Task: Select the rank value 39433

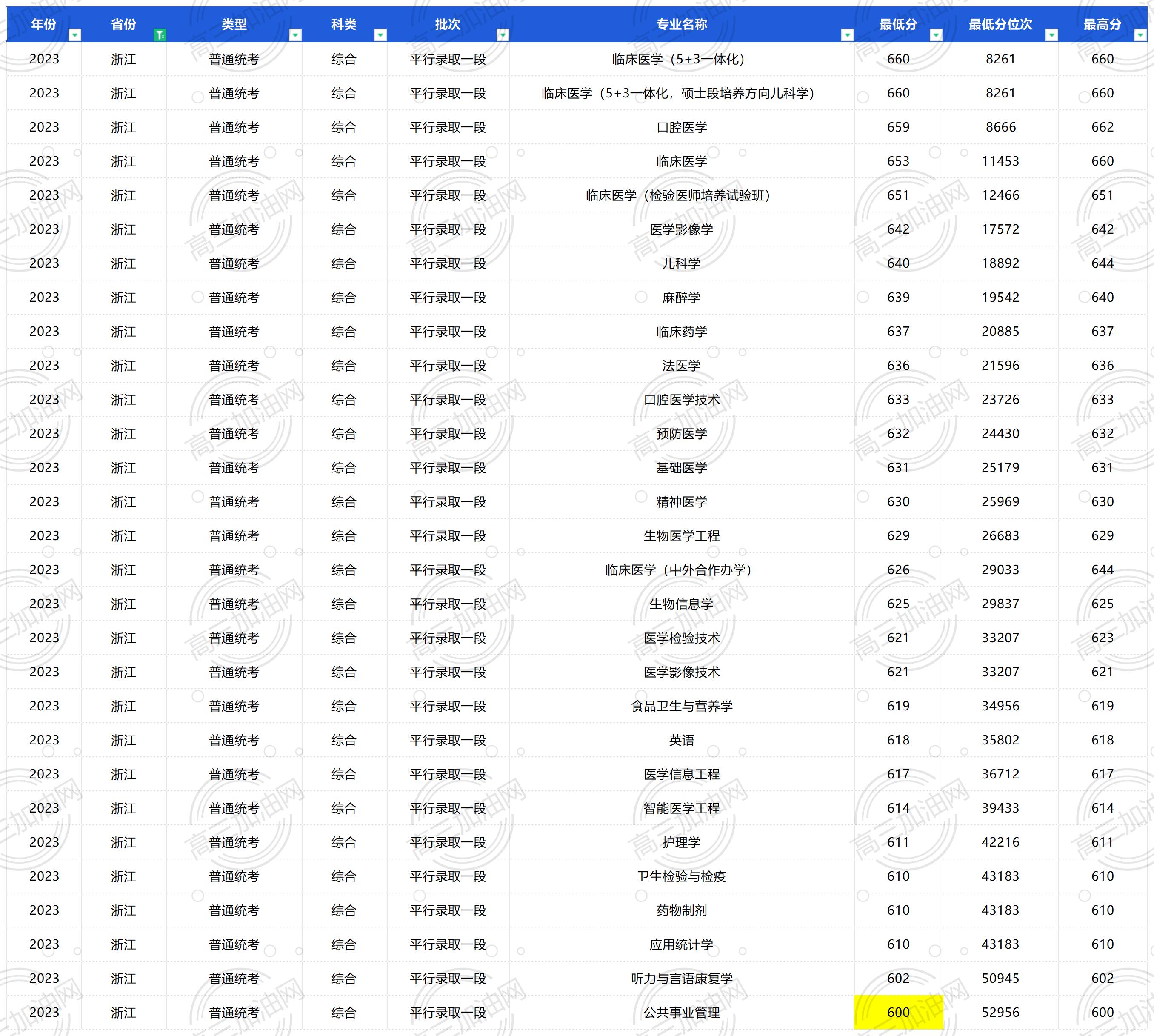Action: pyautogui.click(x=1000, y=808)
